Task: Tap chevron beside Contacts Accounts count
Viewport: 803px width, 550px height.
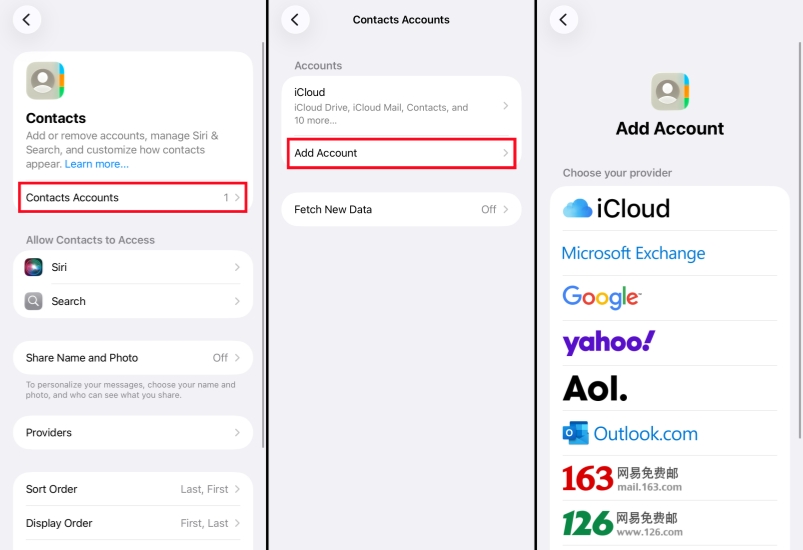Action: click(237, 197)
